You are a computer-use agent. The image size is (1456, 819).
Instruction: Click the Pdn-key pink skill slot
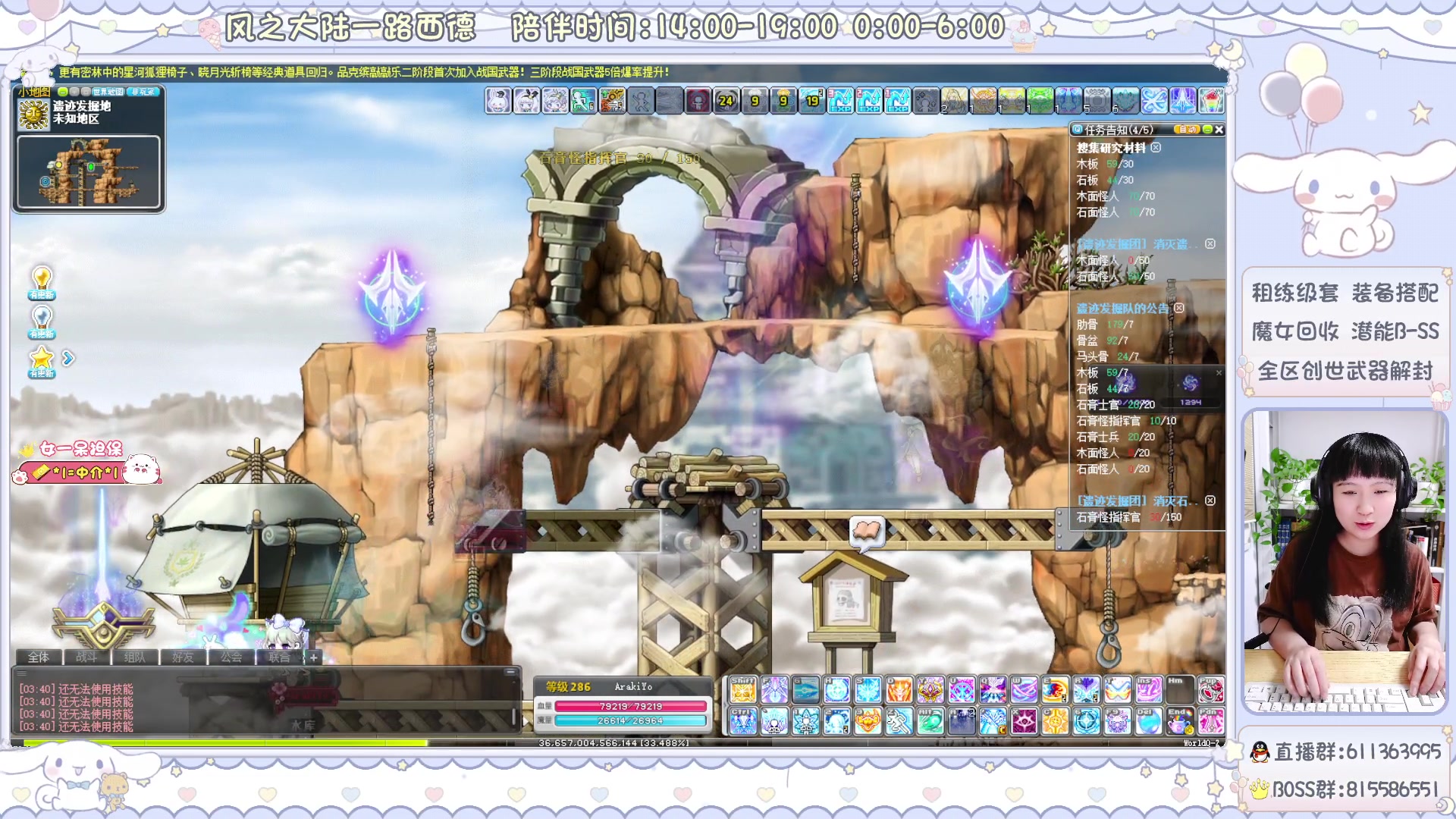click(1211, 721)
